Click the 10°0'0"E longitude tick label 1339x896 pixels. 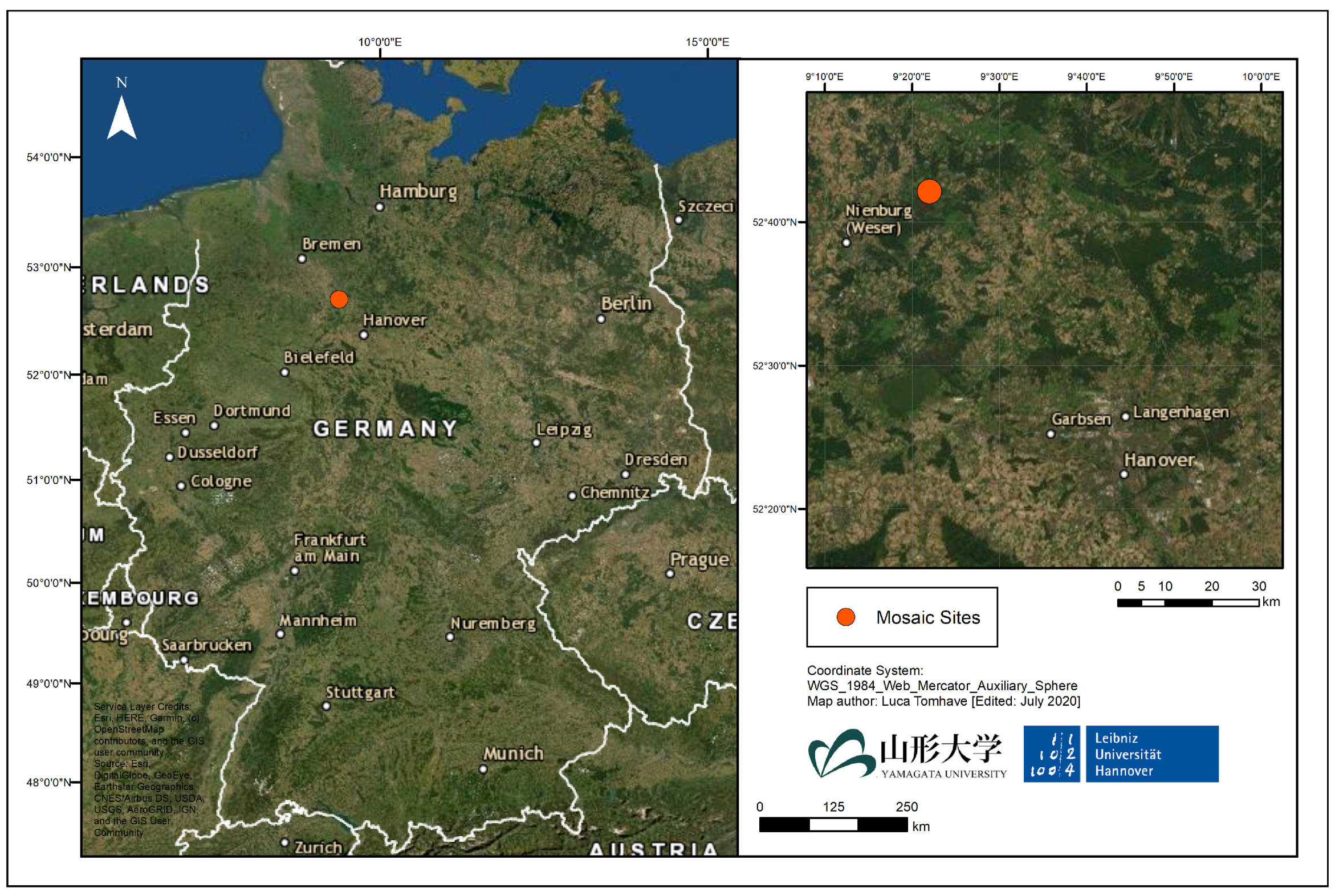click(380, 42)
